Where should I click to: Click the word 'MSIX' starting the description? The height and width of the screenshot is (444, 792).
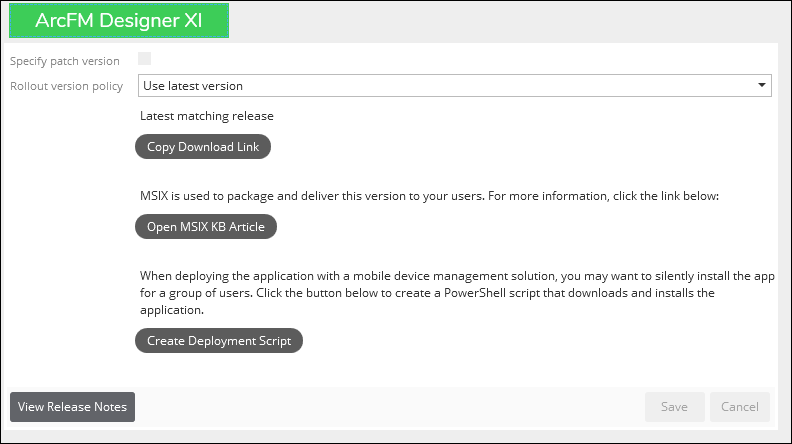pos(154,196)
